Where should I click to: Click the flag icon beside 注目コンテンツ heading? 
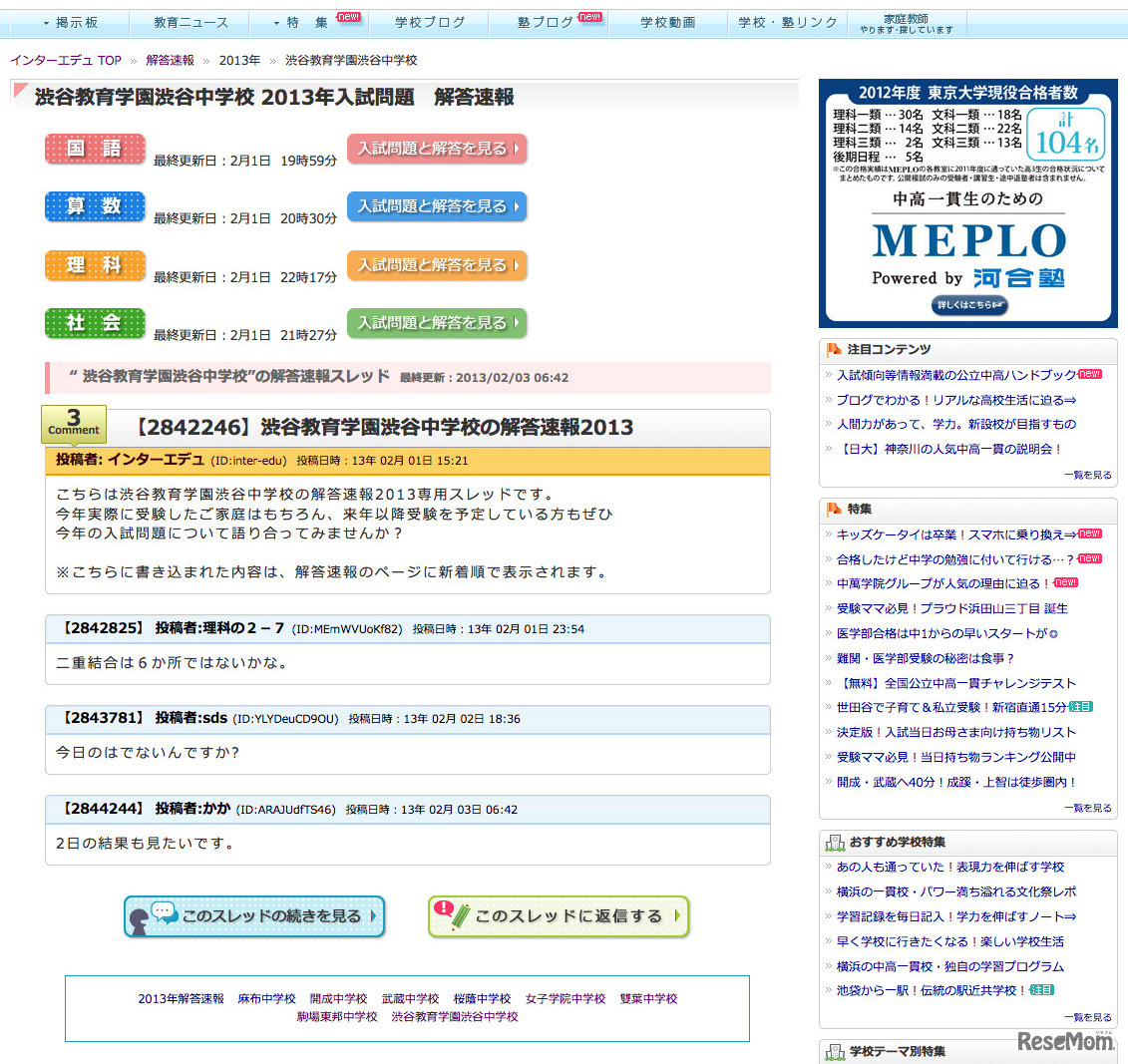832,349
